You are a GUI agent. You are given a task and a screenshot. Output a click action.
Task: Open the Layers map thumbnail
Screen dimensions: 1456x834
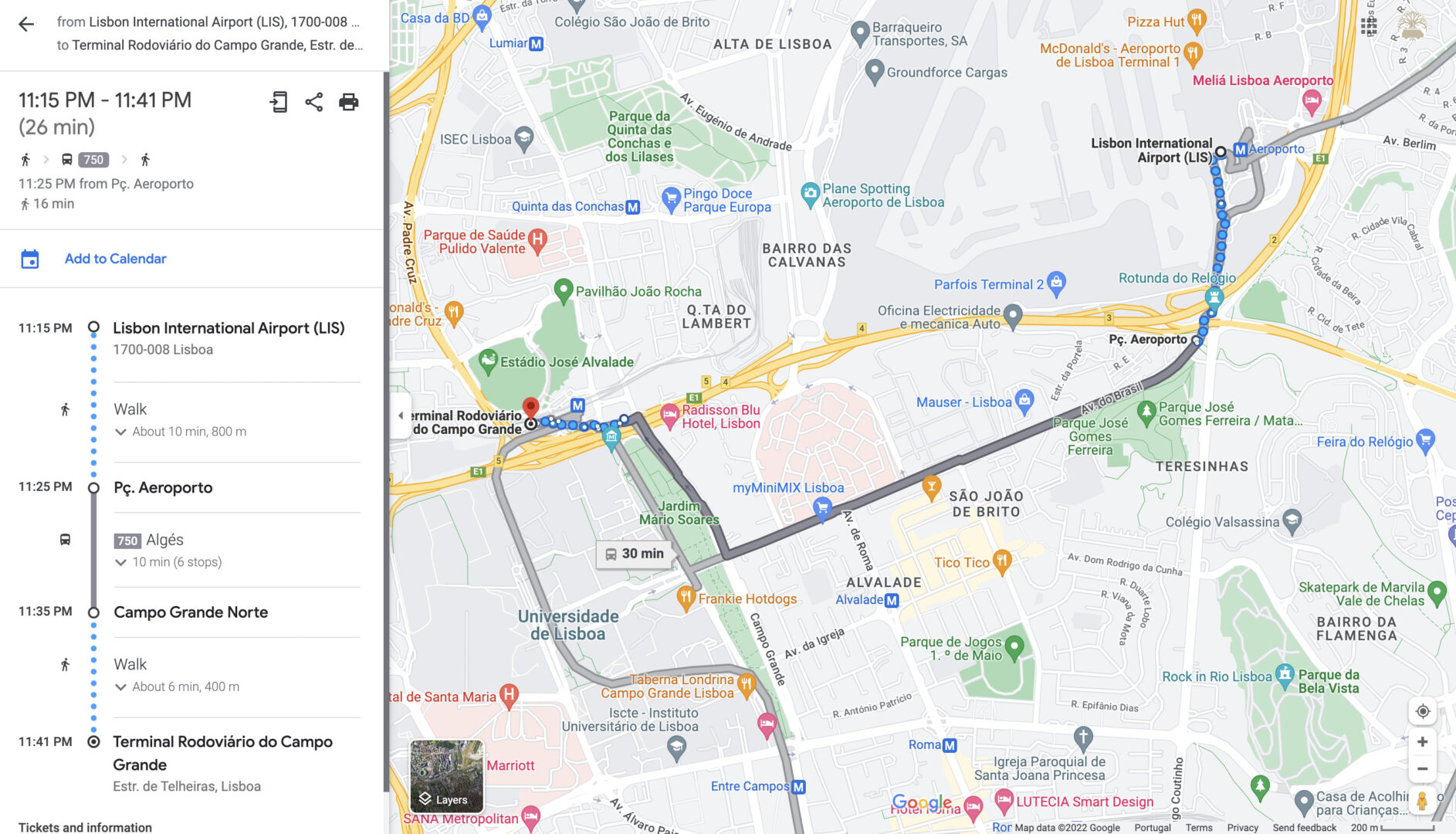point(447,776)
